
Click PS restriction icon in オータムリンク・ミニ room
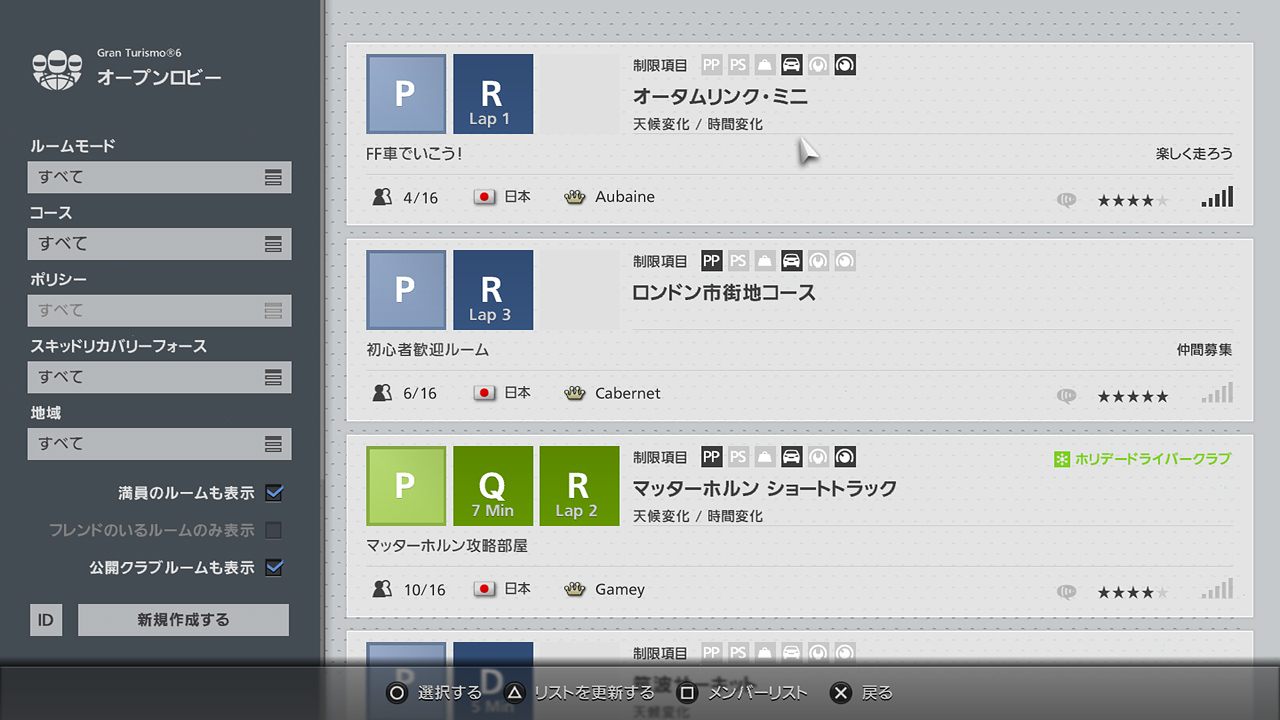click(738, 65)
